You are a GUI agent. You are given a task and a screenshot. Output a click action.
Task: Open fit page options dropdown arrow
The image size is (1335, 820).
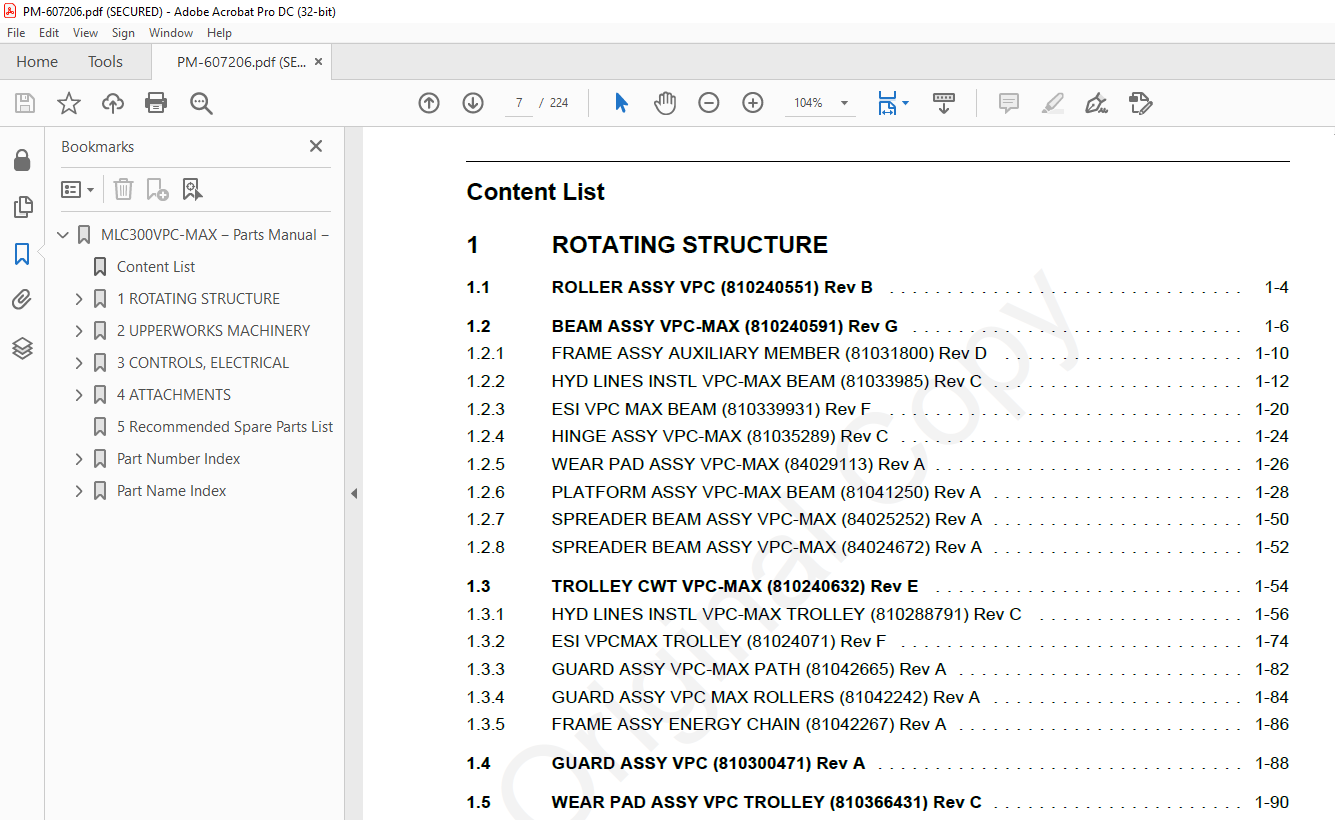point(905,103)
